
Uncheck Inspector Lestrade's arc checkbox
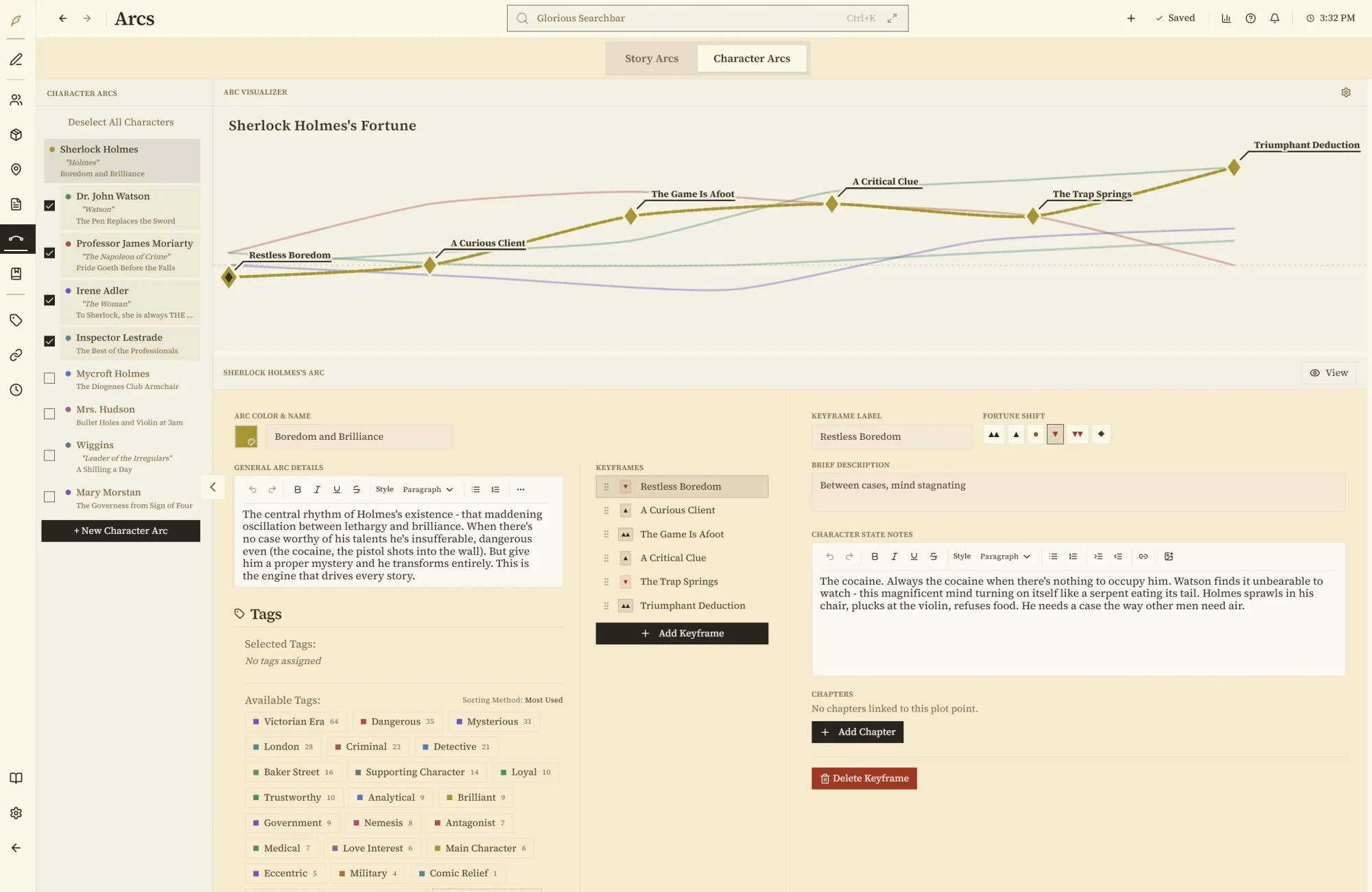(49, 342)
